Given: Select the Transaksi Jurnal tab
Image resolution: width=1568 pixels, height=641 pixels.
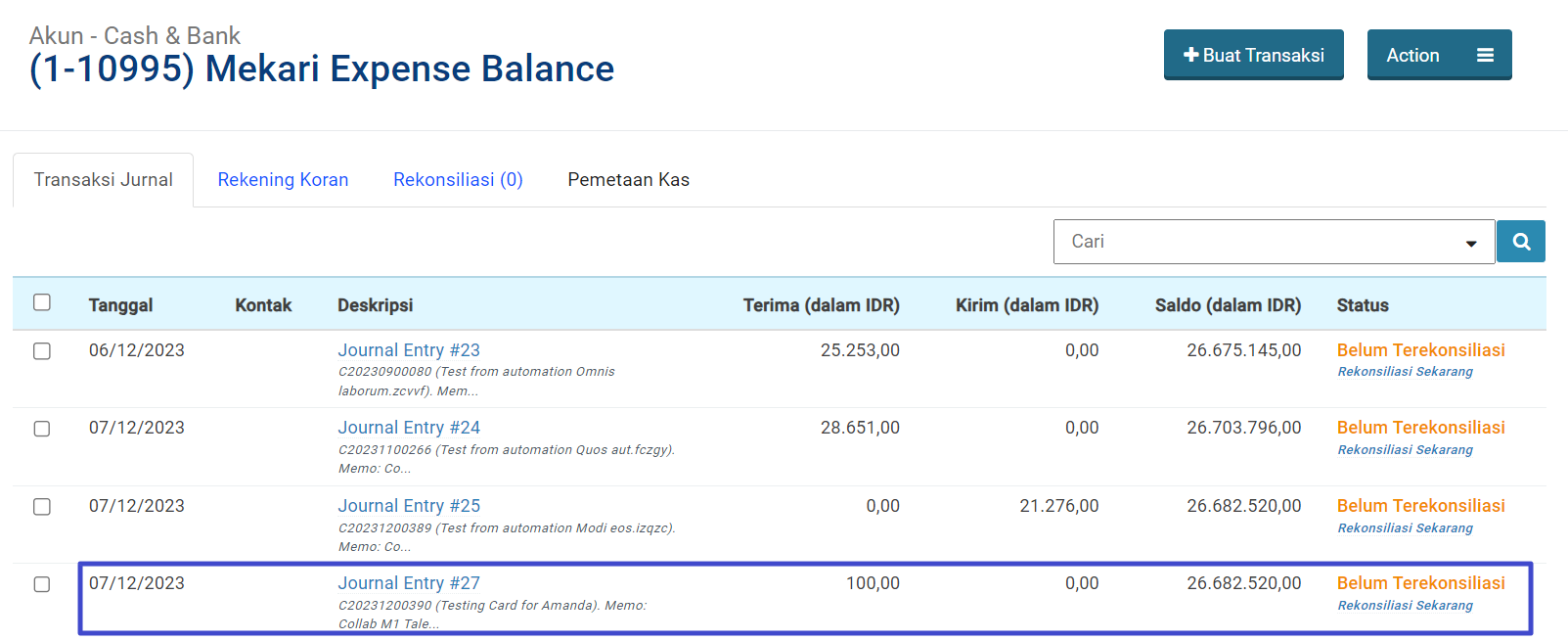Looking at the screenshot, I should (103, 180).
